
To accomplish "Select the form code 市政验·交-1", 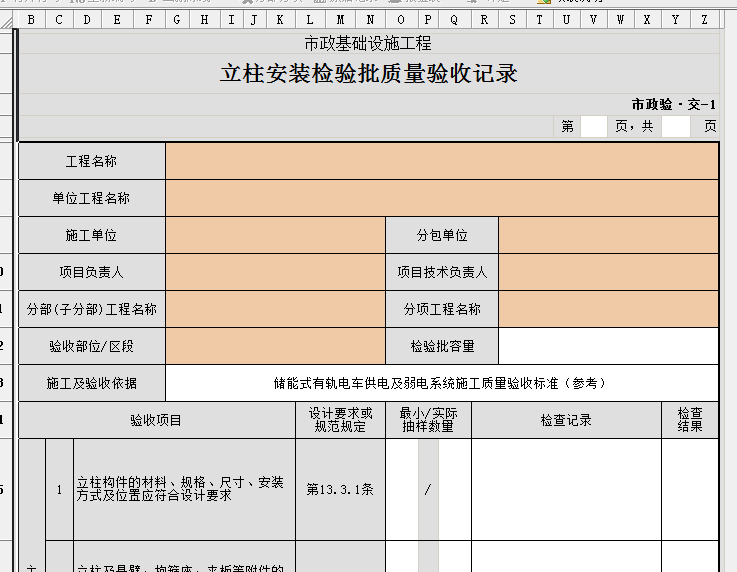I will click(673, 104).
